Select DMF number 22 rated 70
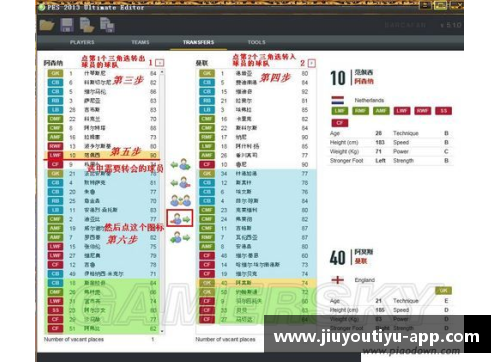Screen dimensions: 500x362 point(102,119)
